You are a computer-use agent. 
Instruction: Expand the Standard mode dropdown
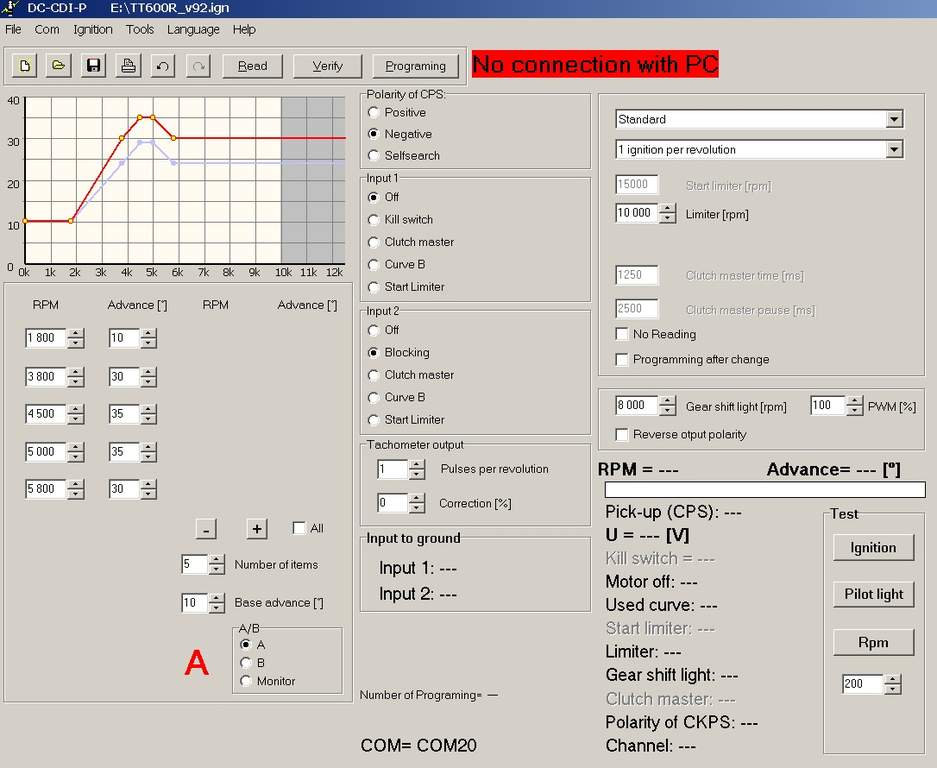click(894, 119)
